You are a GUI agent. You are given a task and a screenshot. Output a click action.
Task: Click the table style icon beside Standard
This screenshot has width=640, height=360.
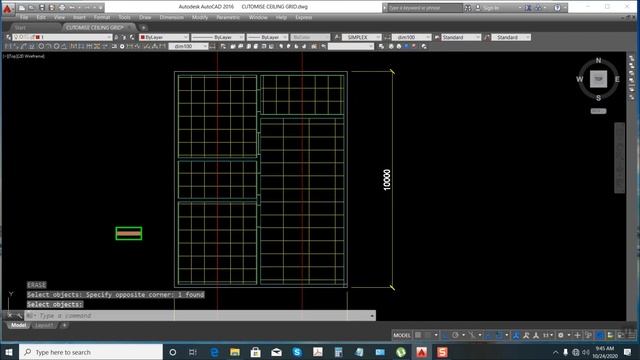(437, 37)
